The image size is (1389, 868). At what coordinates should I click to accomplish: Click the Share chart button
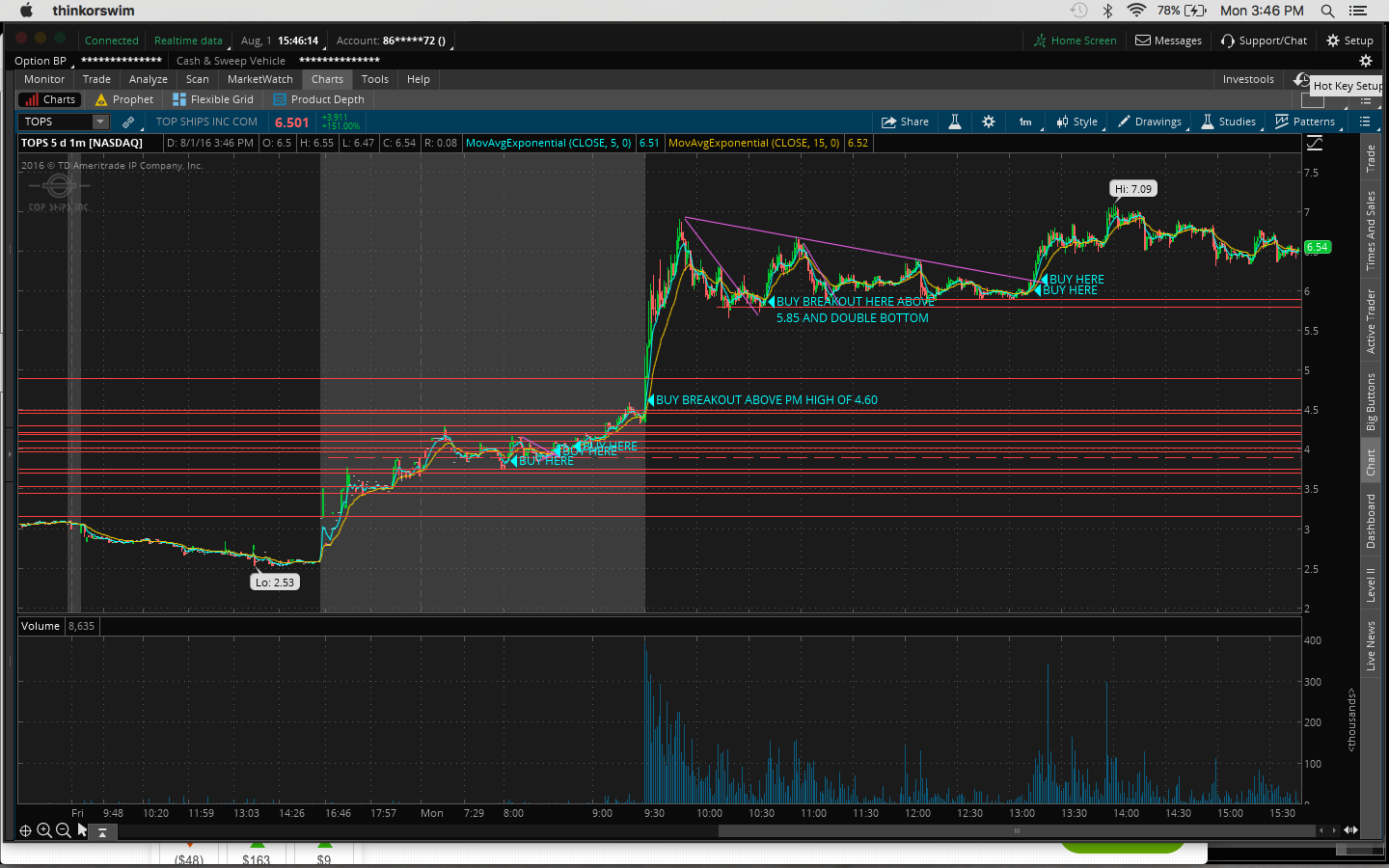pos(905,122)
